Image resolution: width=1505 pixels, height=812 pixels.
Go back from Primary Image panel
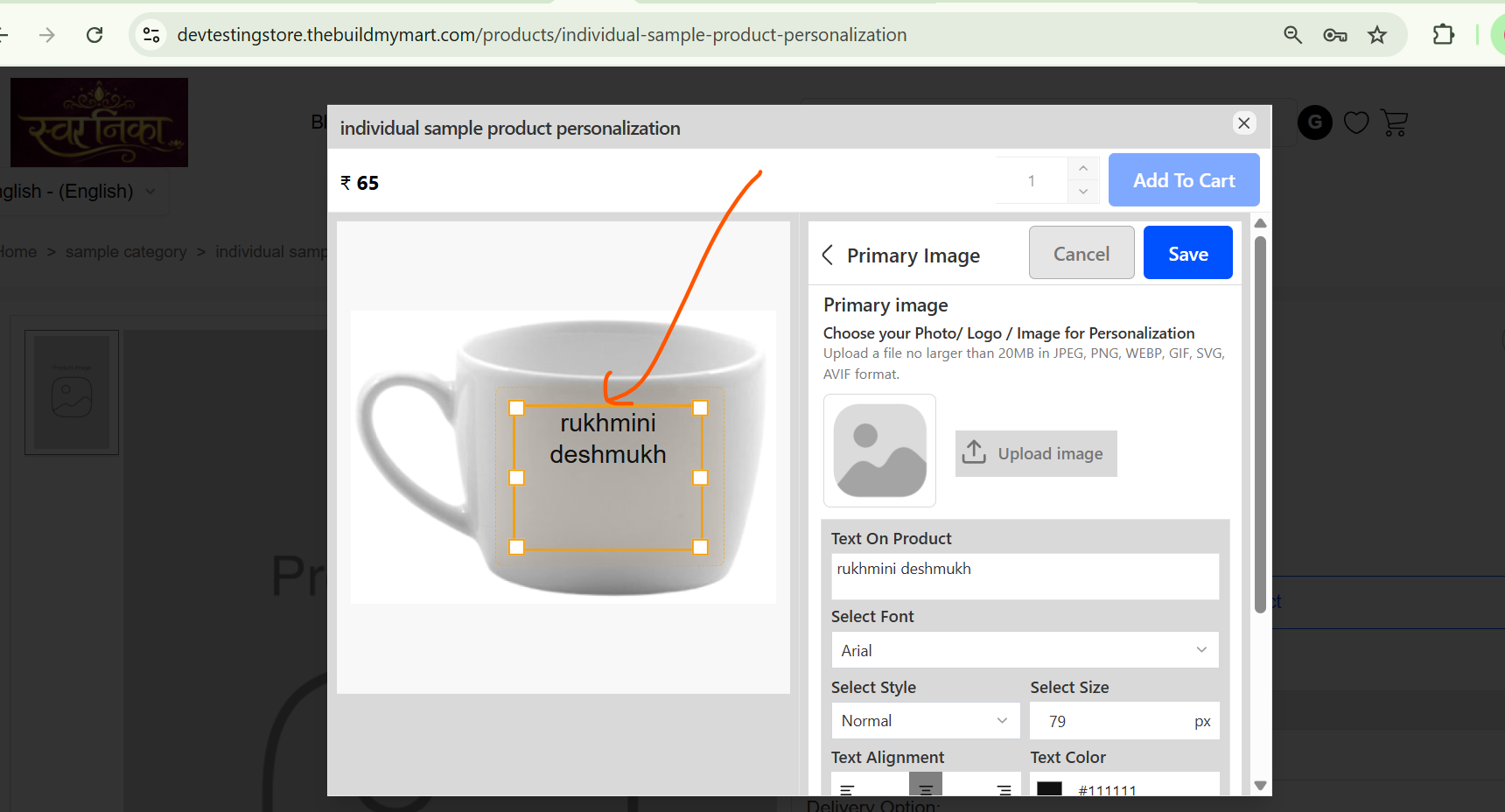[828, 255]
